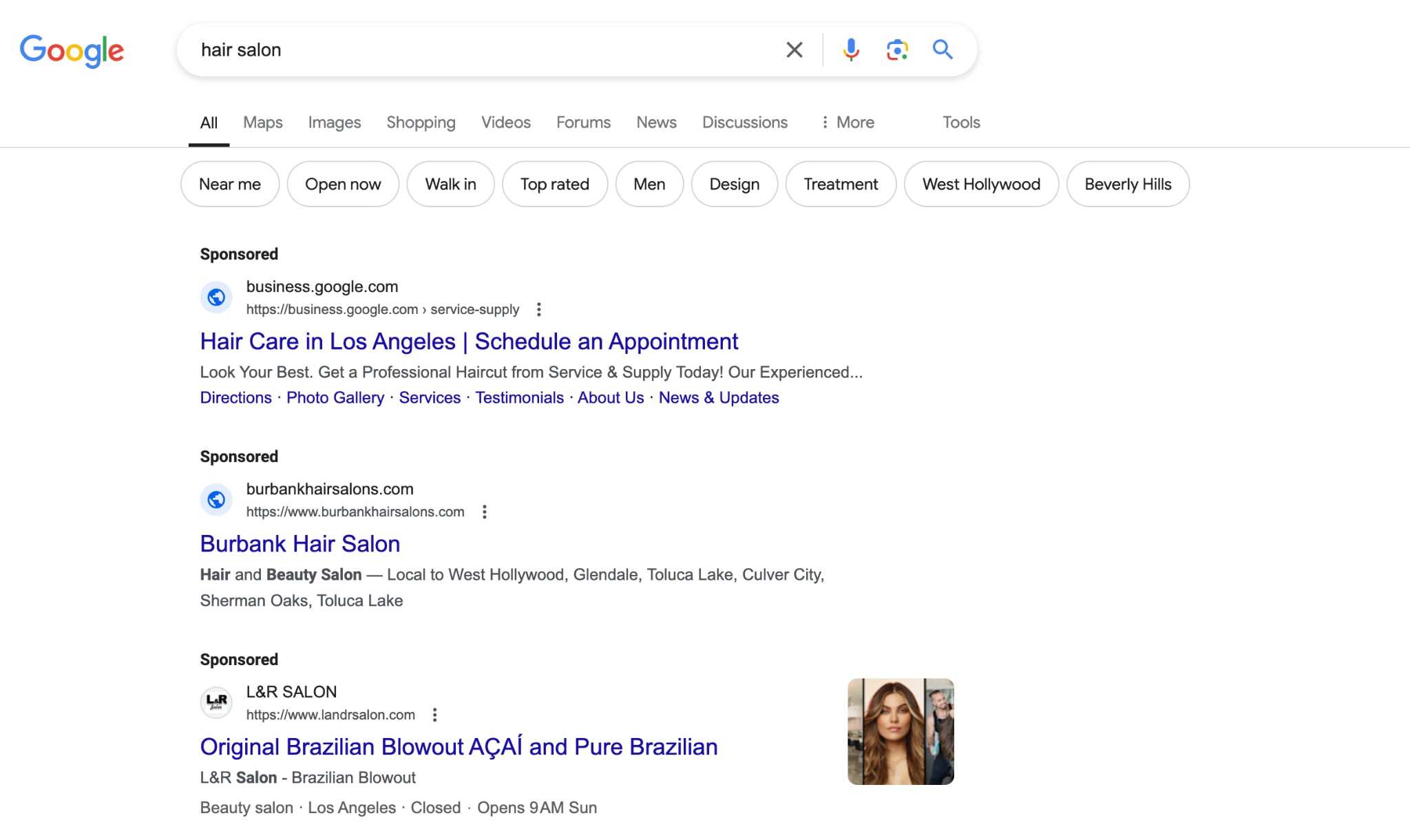The height and width of the screenshot is (840, 1410).
Task: Click the https://www.landrsalon.com URL text
Action: tap(330, 715)
